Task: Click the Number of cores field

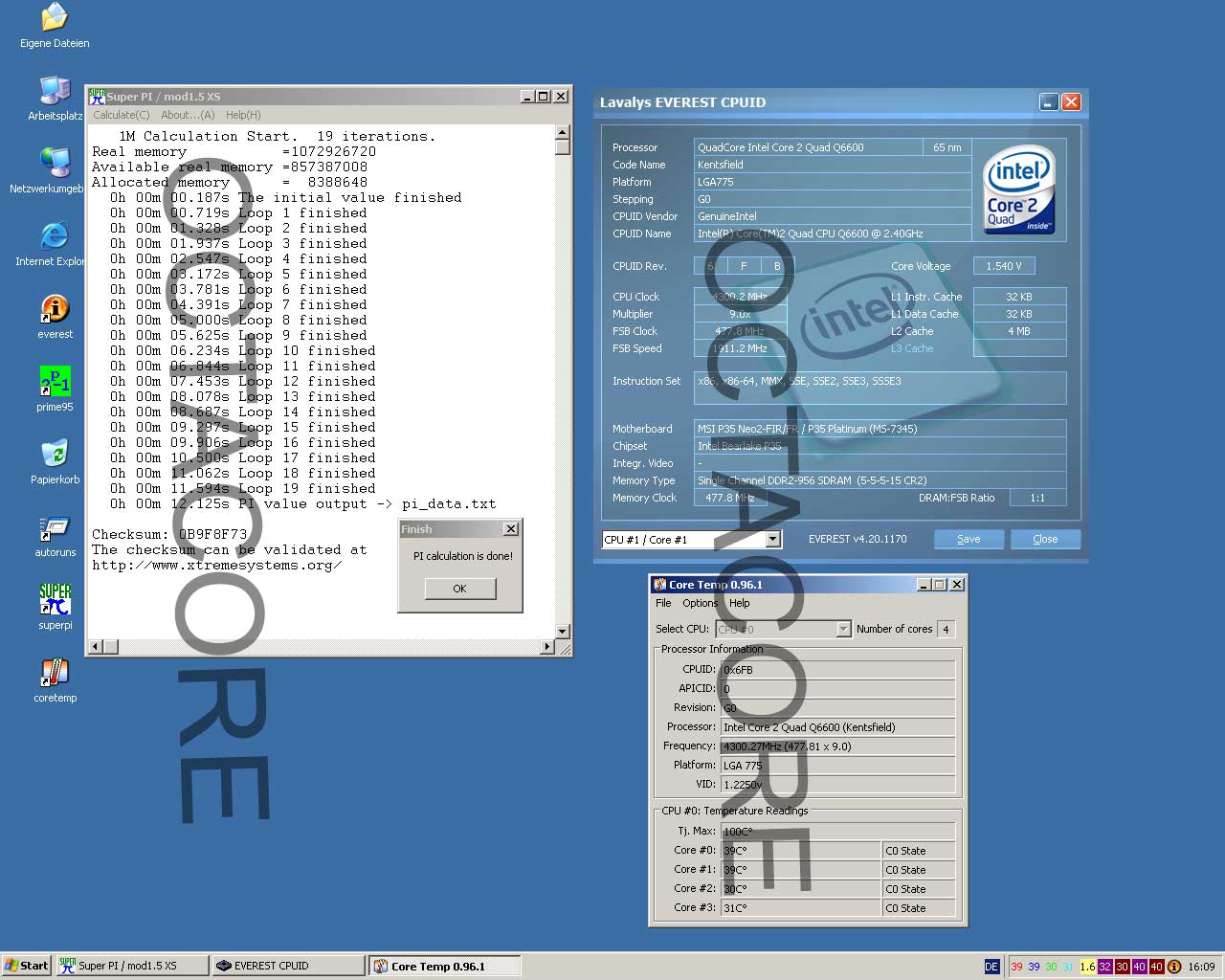Action: pos(946,629)
